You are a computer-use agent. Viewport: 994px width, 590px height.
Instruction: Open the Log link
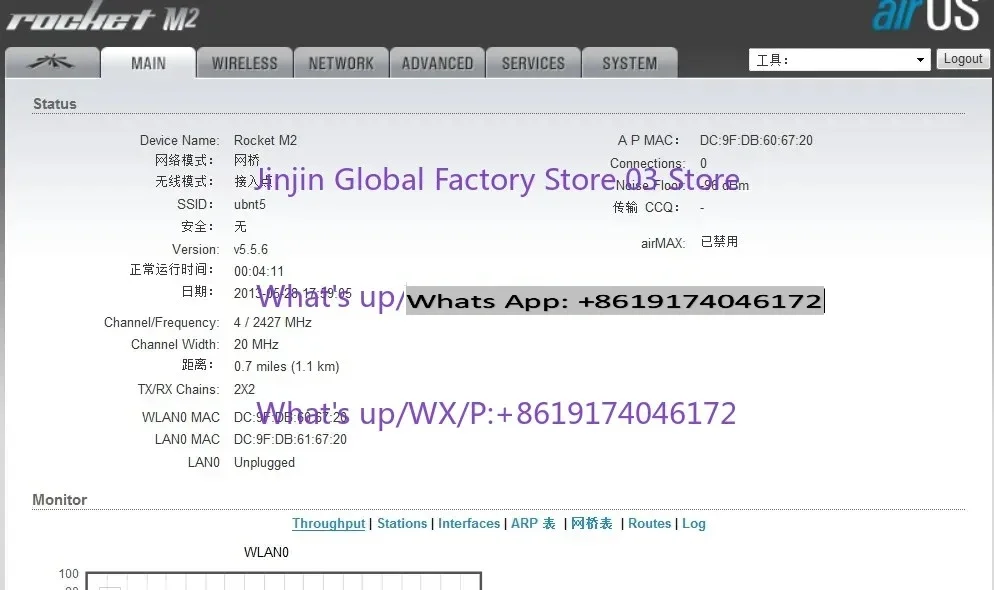point(694,523)
